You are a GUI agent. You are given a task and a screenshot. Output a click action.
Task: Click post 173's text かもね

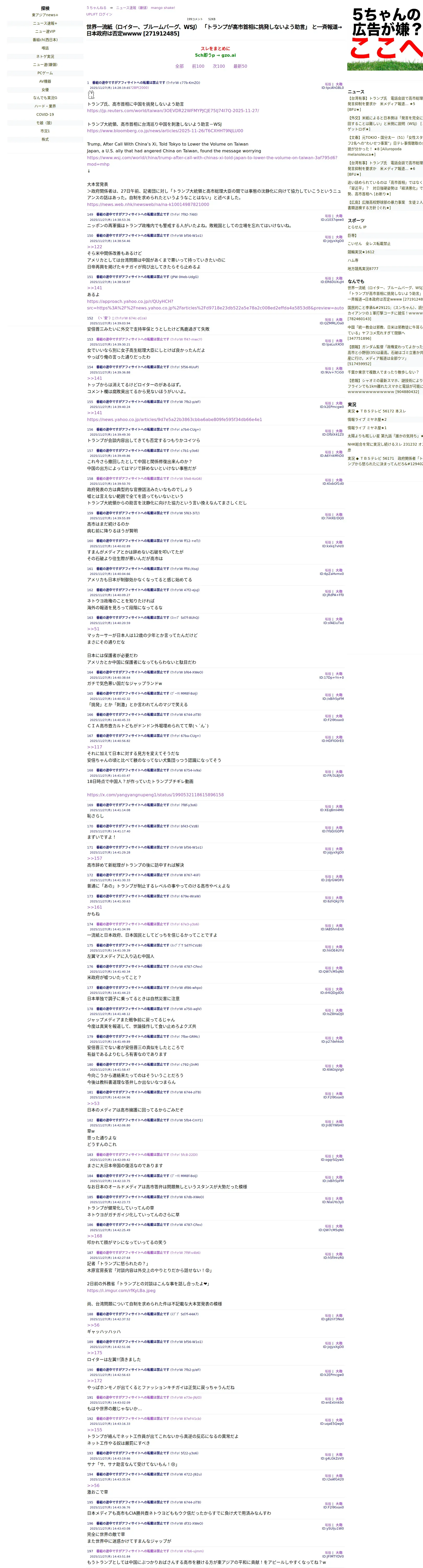tap(93, 914)
